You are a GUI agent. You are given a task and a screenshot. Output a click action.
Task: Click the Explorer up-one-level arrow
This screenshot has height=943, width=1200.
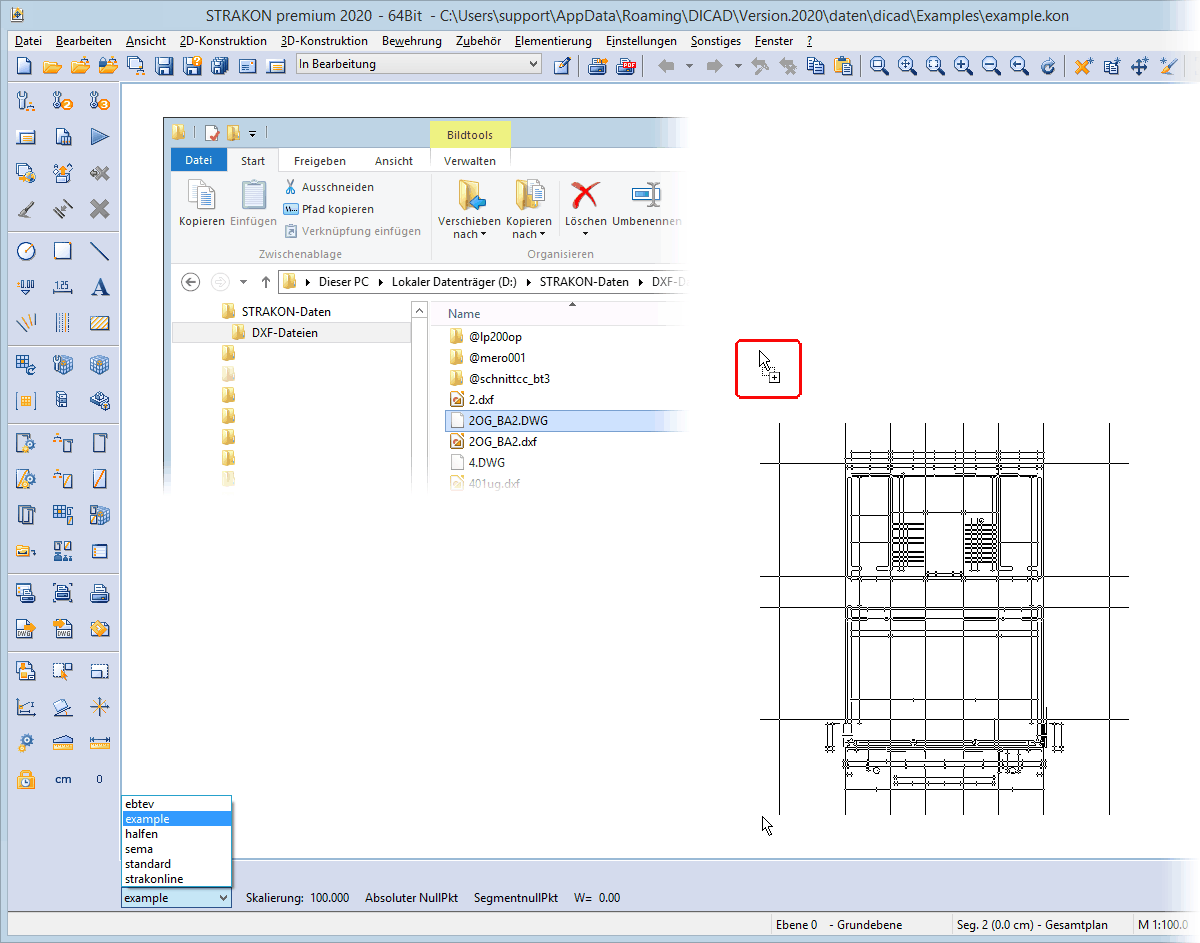(x=265, y=282)
